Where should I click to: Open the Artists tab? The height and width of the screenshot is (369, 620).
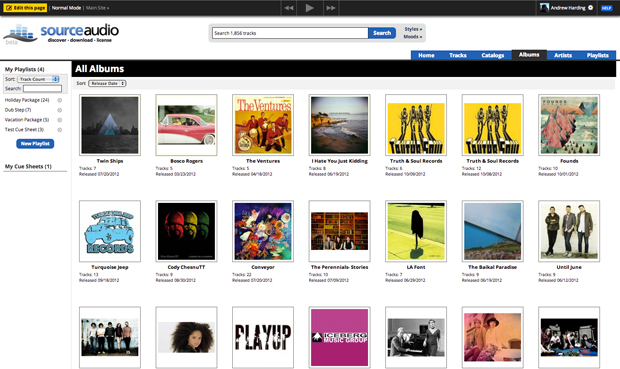(563, 55)
